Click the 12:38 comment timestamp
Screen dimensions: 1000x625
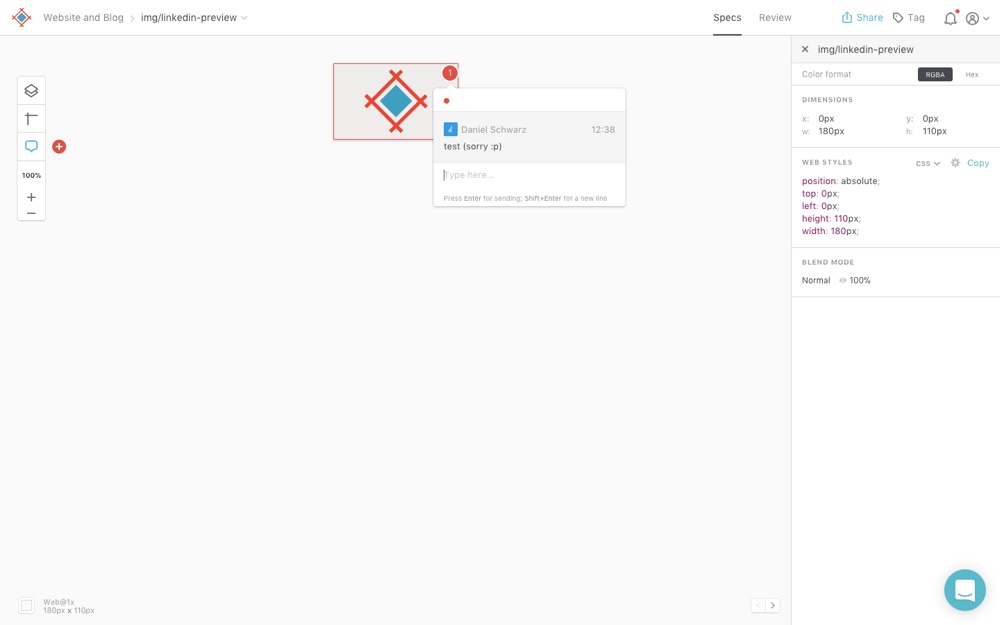tap(603, 129)
